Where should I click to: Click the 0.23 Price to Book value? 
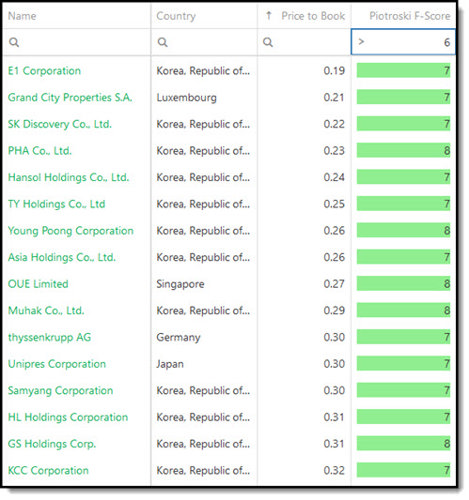[334, 151]
